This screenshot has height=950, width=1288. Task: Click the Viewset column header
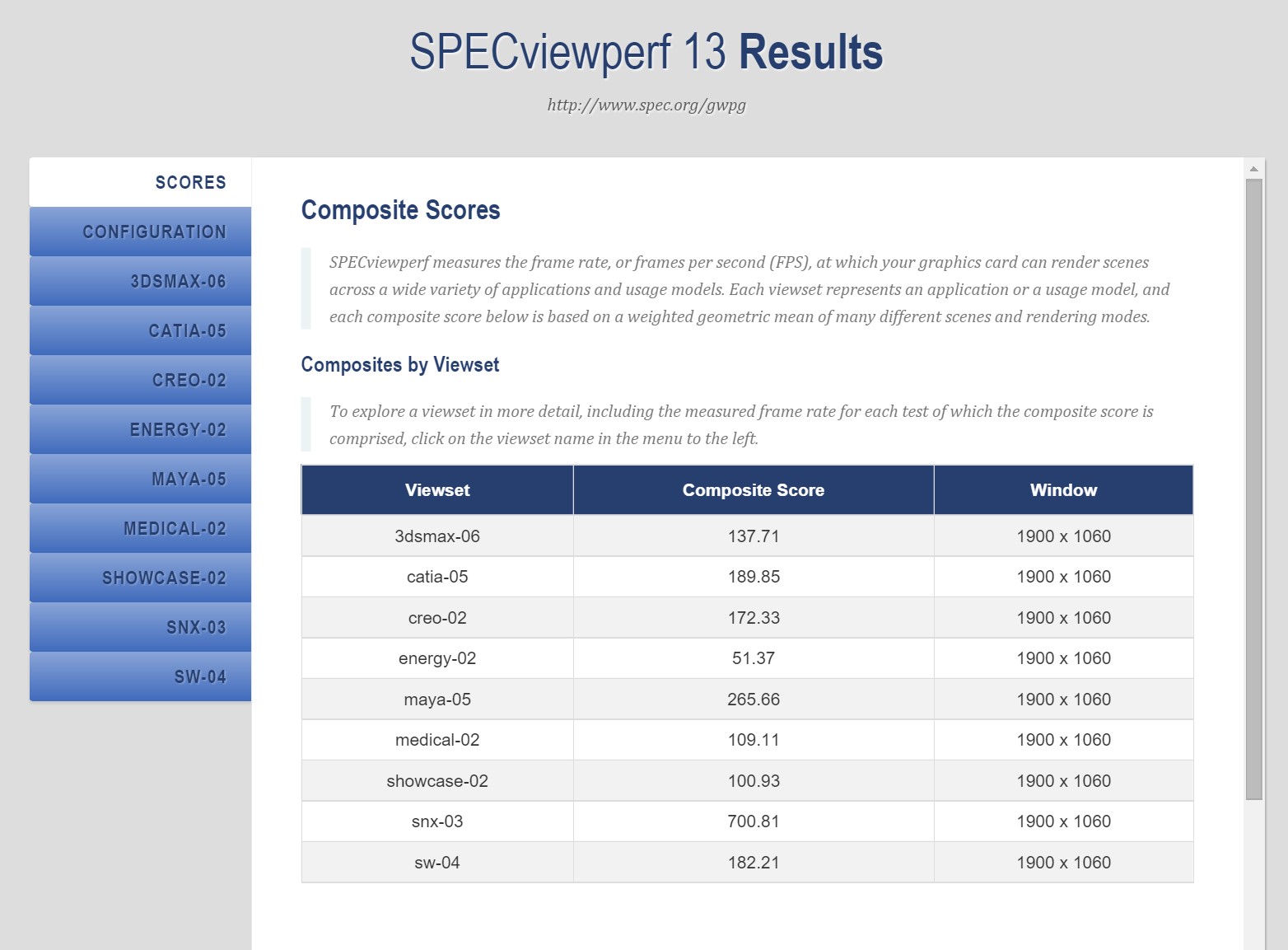[x=437, y=490]
